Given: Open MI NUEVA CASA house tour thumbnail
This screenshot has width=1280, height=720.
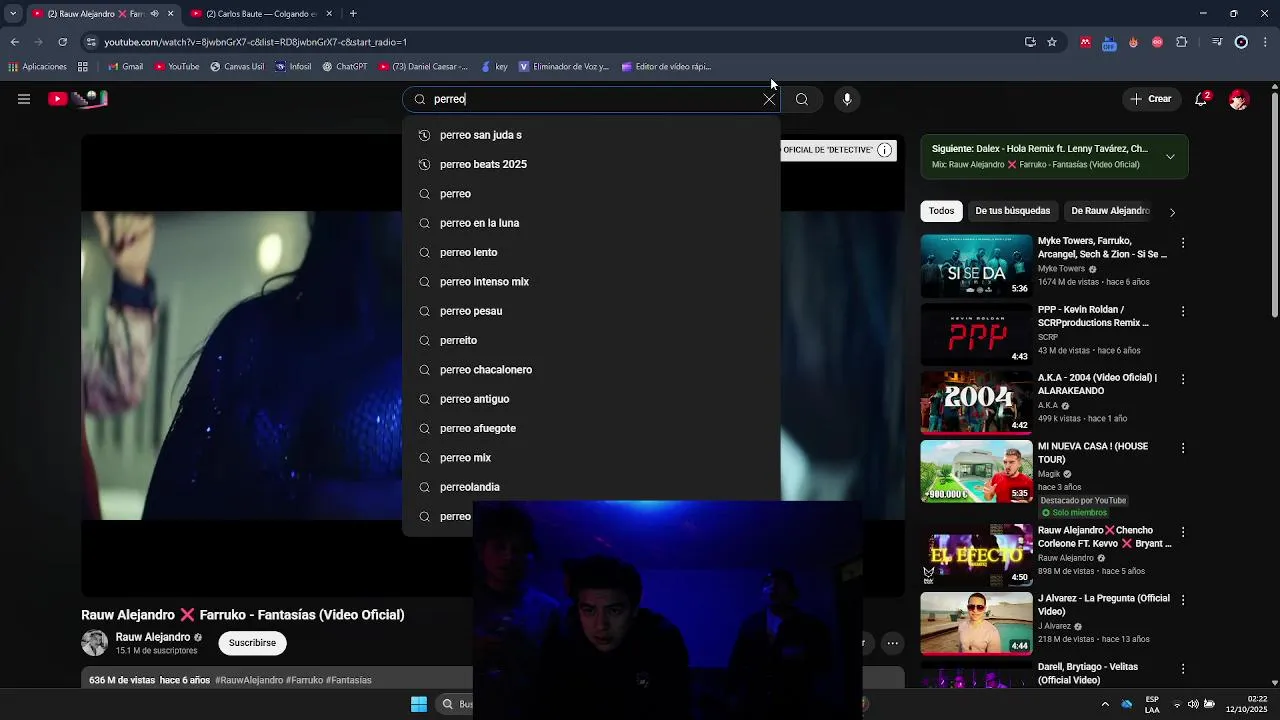Looking at the screenshot, I should click(x=976, y=471).
